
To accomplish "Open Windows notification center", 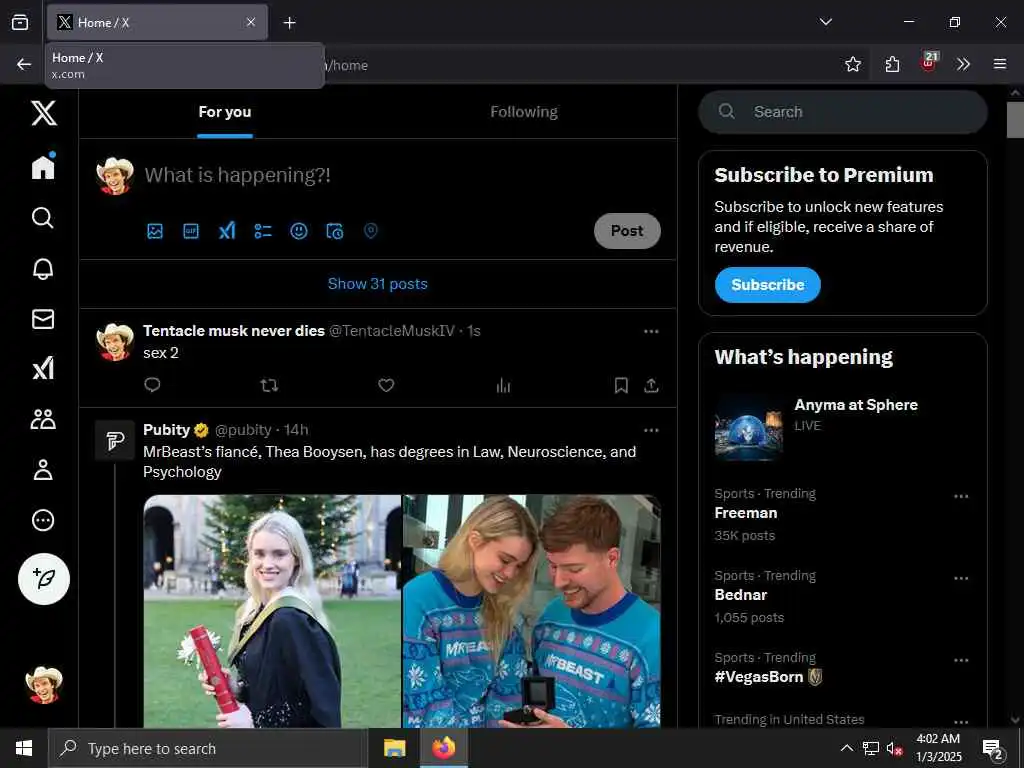I will [993, 750].
